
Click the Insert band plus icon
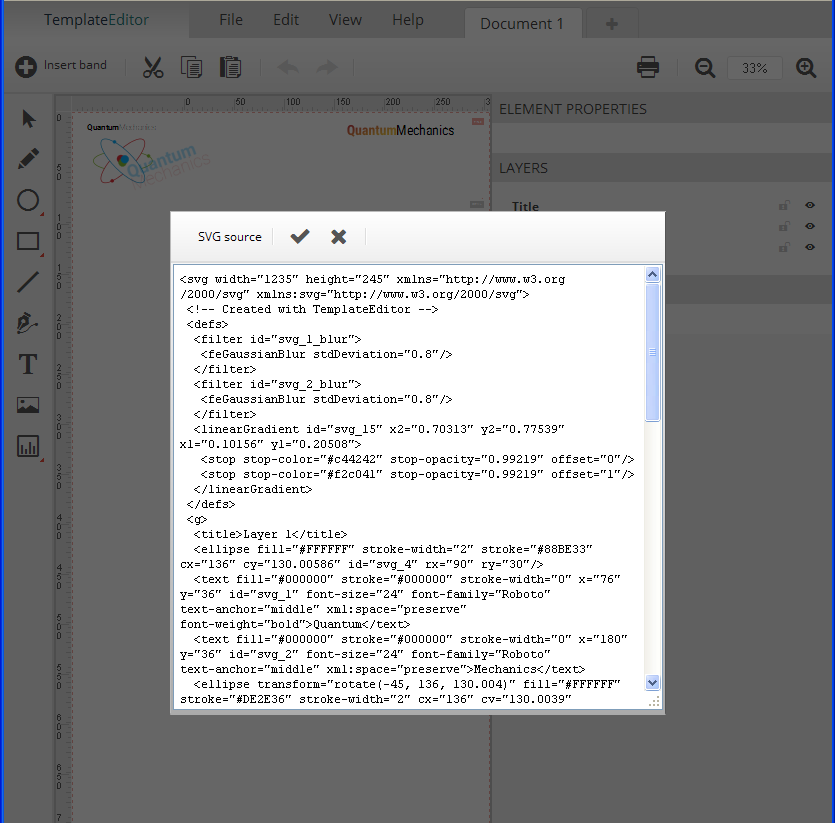coord(26,67)
